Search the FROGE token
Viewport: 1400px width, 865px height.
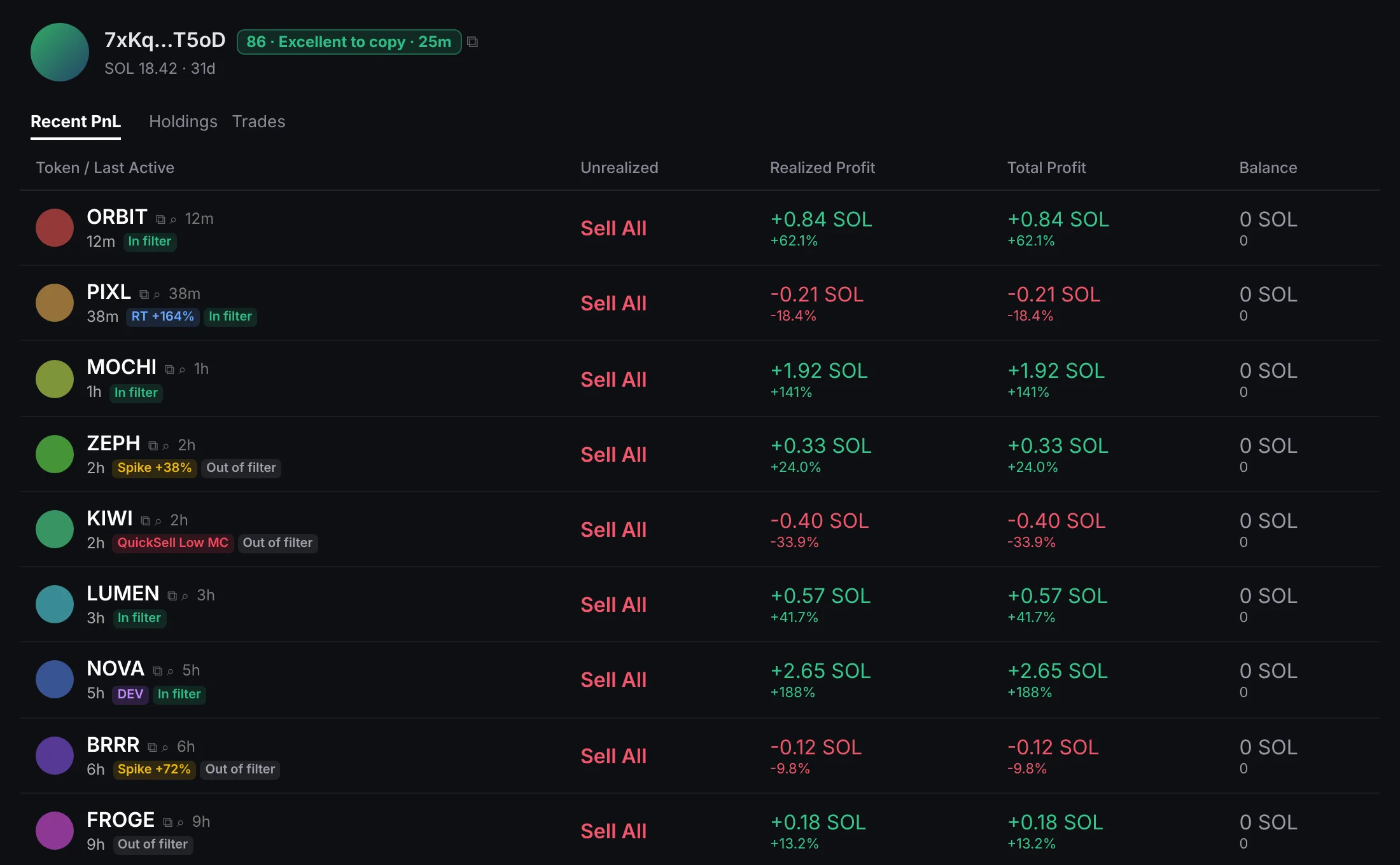(x=181, y=823)
